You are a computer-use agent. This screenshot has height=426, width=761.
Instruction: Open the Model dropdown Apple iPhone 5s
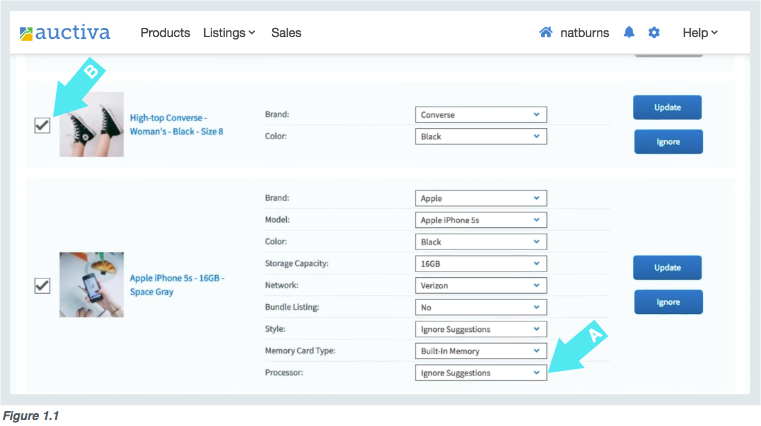click(x=480, y=220)
